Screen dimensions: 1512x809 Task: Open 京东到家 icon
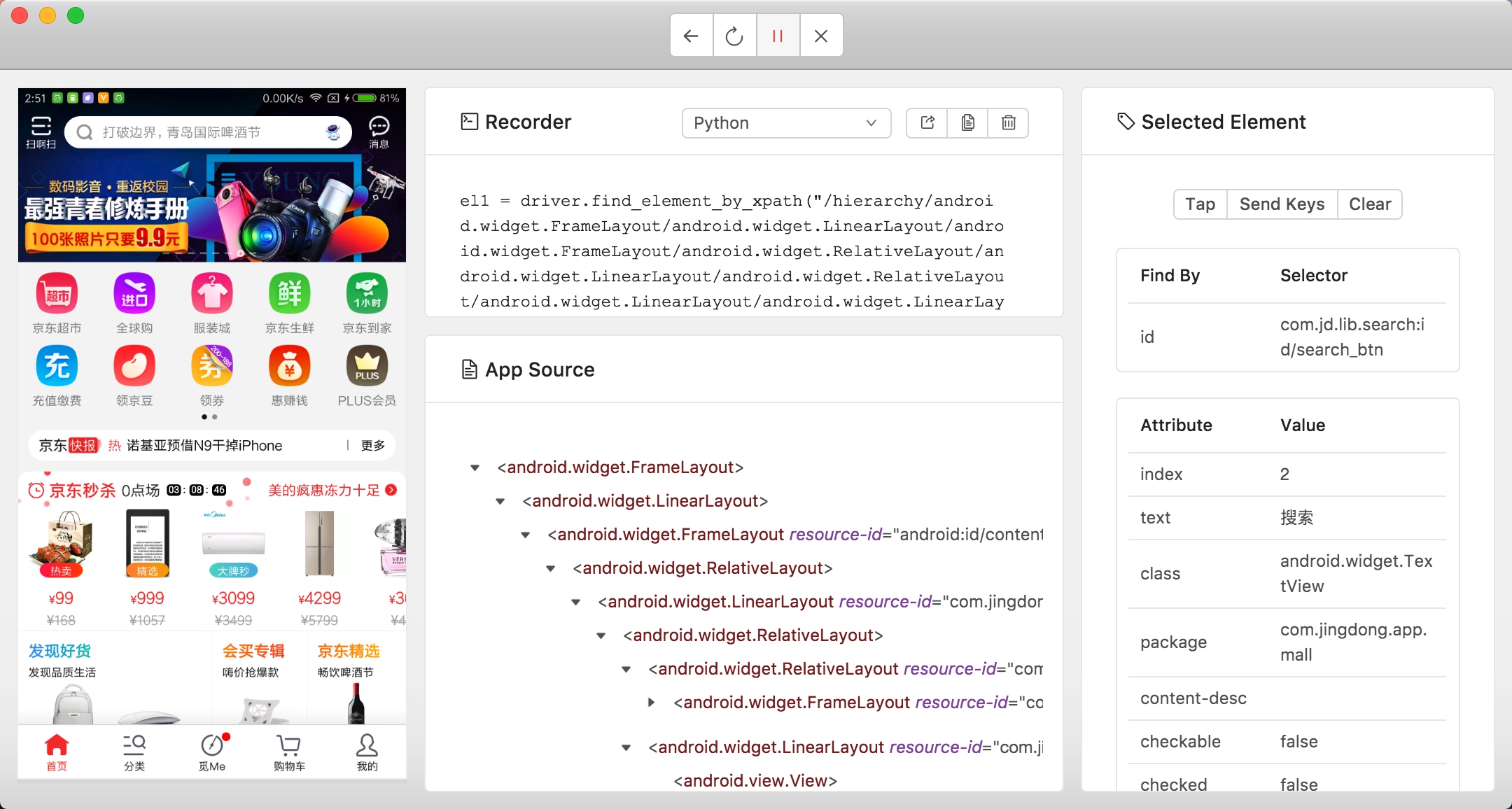(367, 303)
